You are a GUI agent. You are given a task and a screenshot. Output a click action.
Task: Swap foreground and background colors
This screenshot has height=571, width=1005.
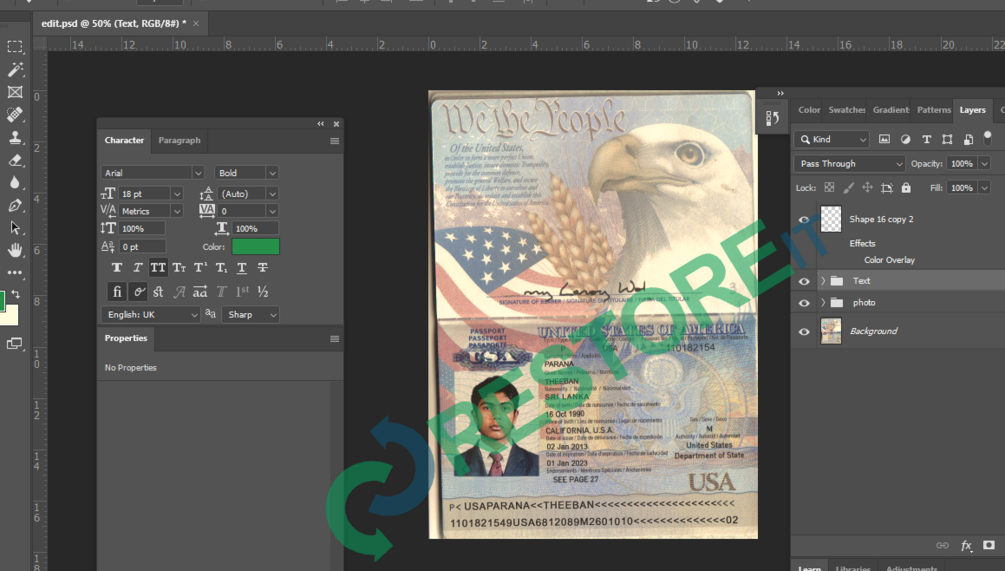[x=16, y=294]
